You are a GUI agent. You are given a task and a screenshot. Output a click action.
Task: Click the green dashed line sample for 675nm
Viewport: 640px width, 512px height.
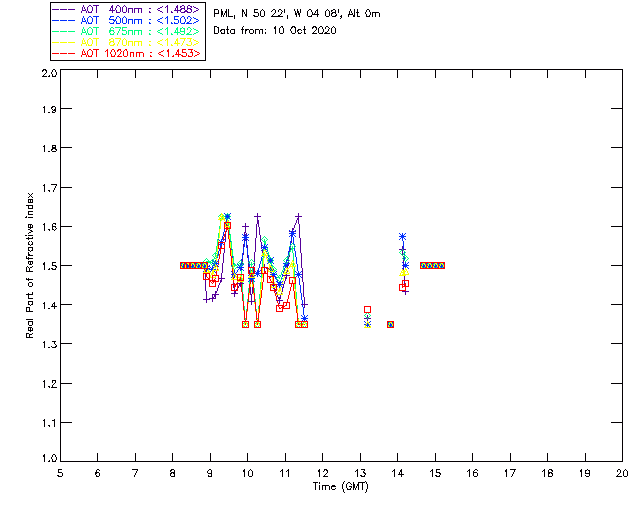64,31
